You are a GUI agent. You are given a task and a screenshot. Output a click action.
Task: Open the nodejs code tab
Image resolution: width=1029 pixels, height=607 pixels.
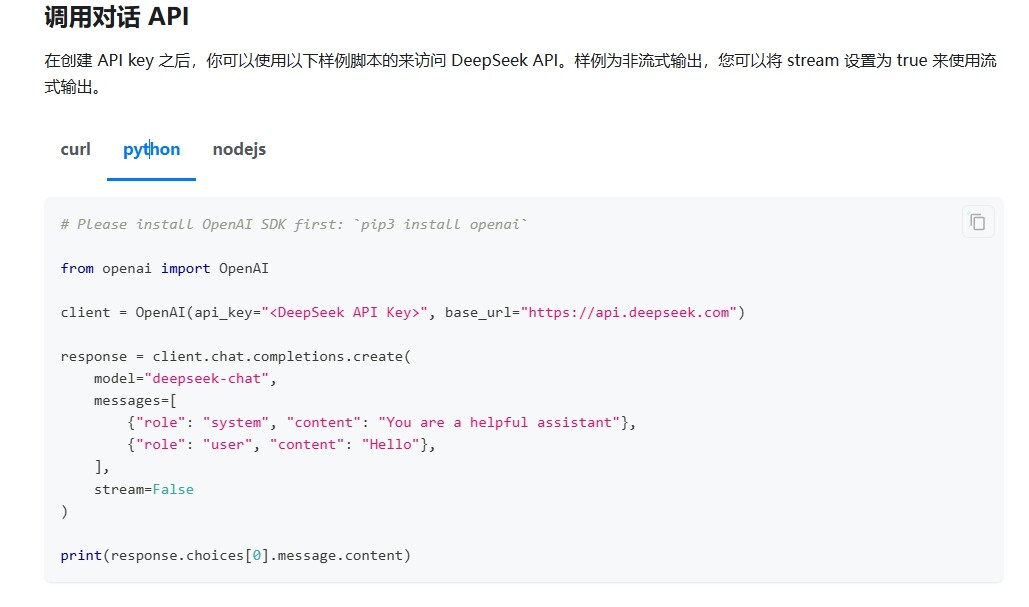239,150
